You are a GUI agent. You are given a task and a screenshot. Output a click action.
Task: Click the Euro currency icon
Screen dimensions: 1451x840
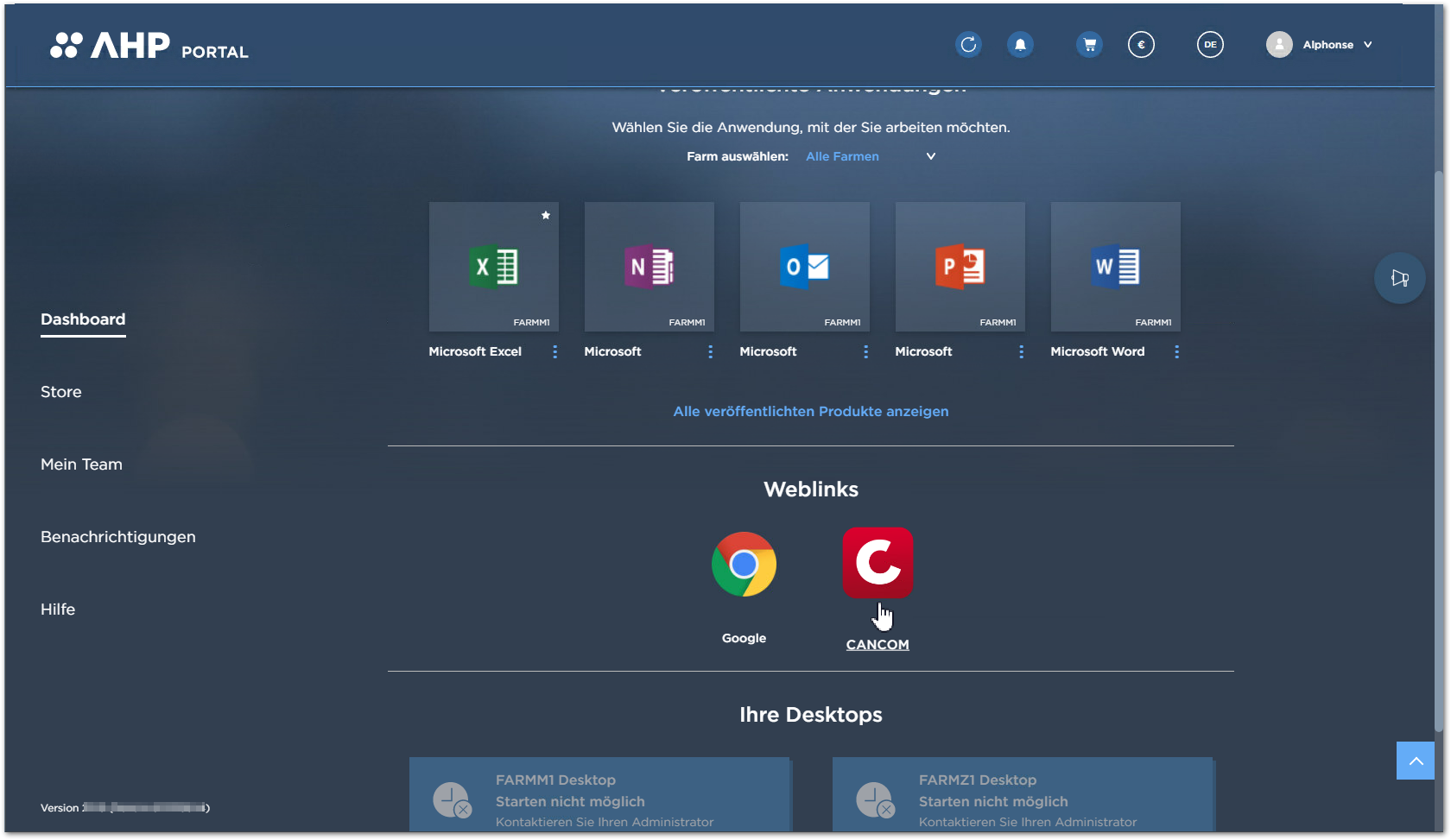click(1141, 45)
